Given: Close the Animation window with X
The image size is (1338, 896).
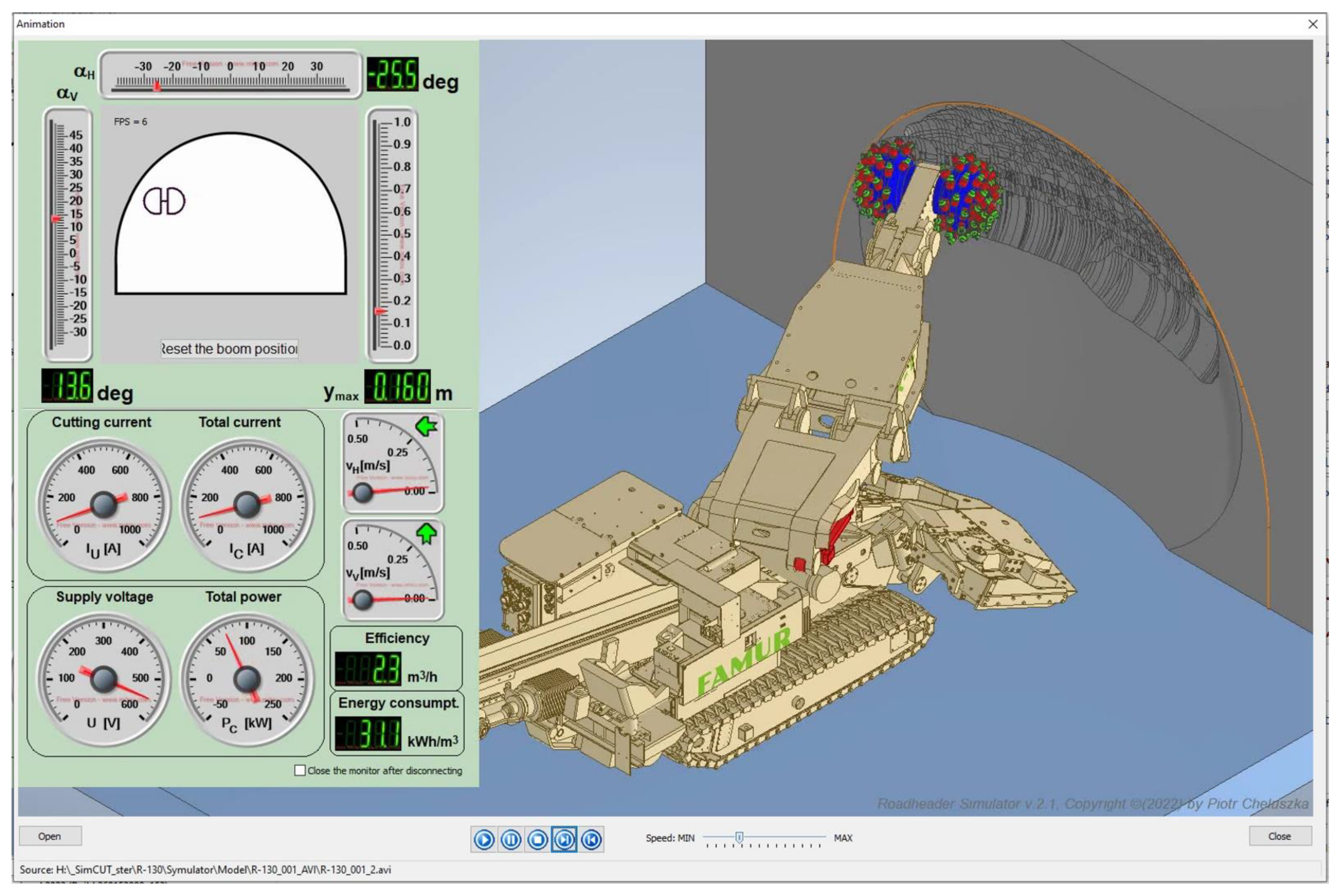Looking at the screenshot, I should pyautogui.click(x=1313, y=24).
